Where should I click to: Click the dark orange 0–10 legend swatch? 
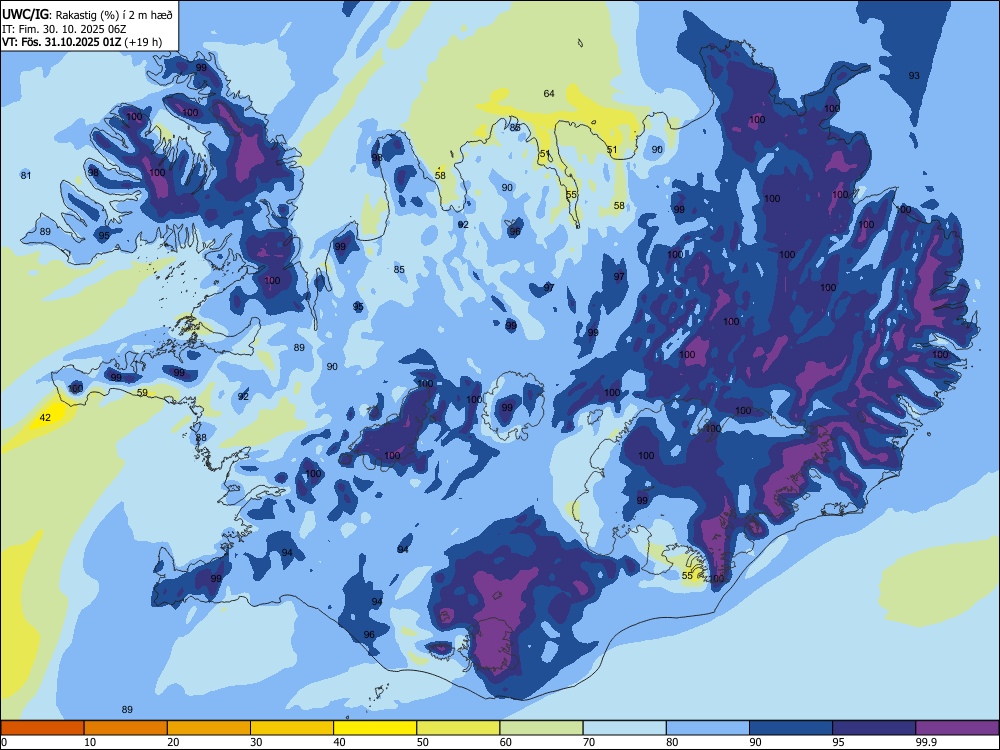(42, 728)
